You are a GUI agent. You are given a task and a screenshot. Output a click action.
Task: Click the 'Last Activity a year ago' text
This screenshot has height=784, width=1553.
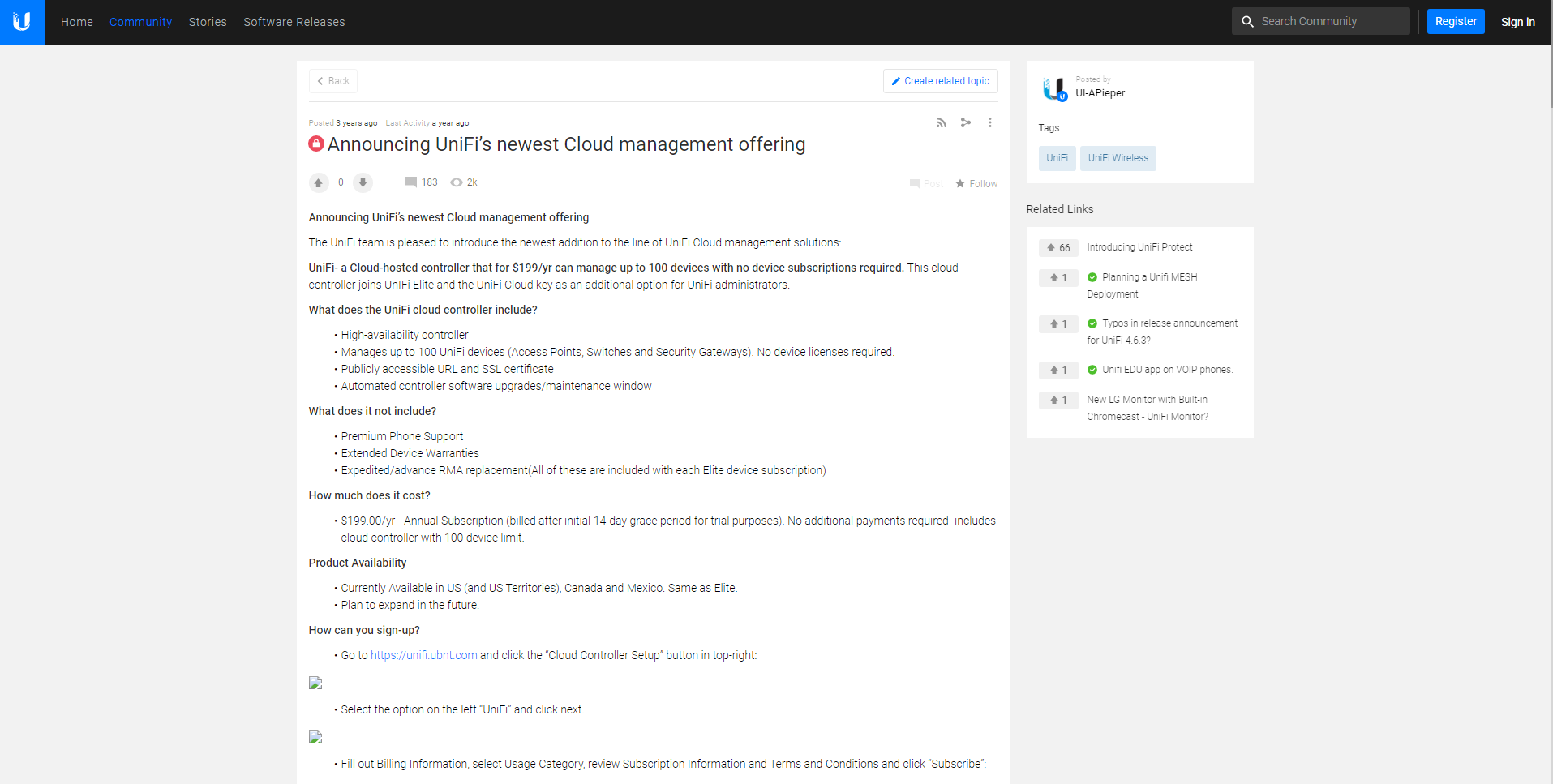click(x=427, y=123)
